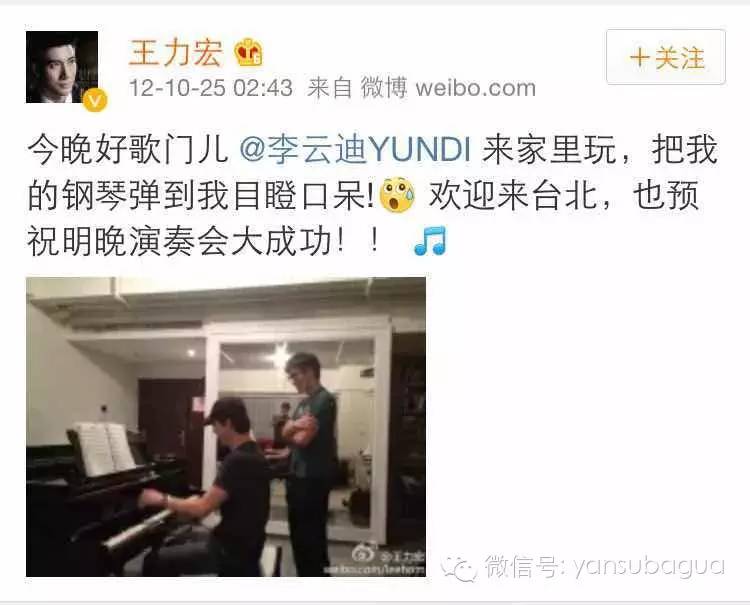Click the sheet music in the photo

pyautogui.click(x=104, y=449)
